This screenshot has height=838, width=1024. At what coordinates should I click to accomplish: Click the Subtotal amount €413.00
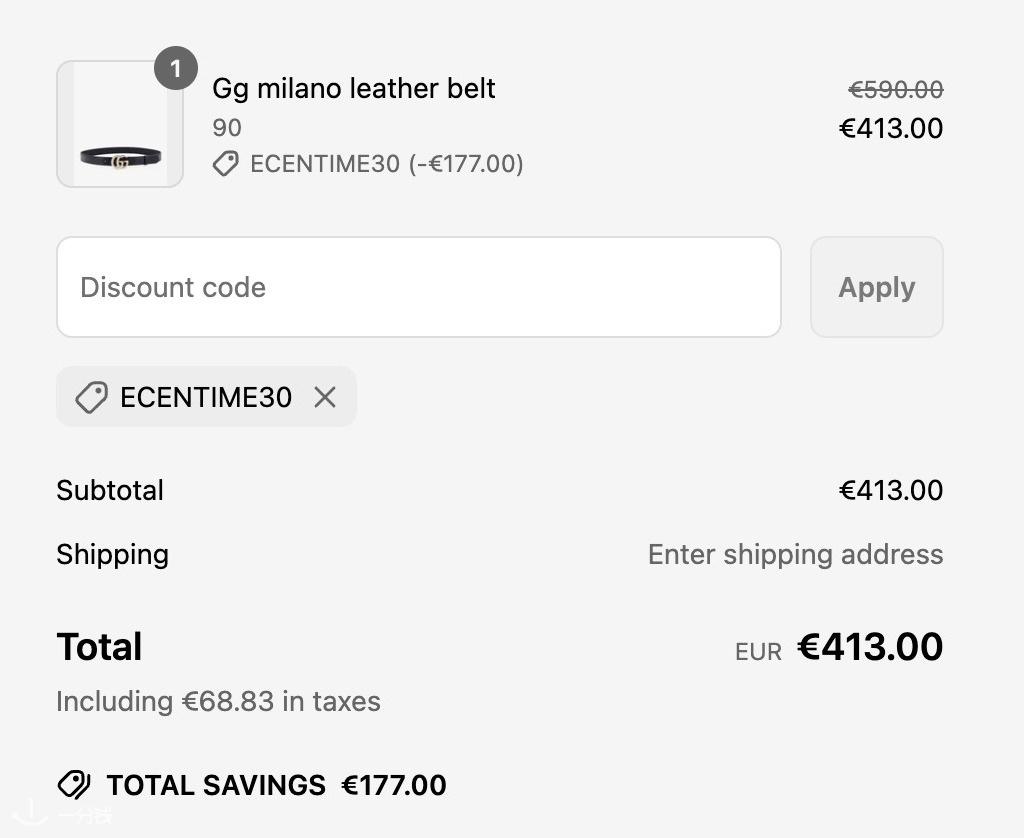(891, 491)
